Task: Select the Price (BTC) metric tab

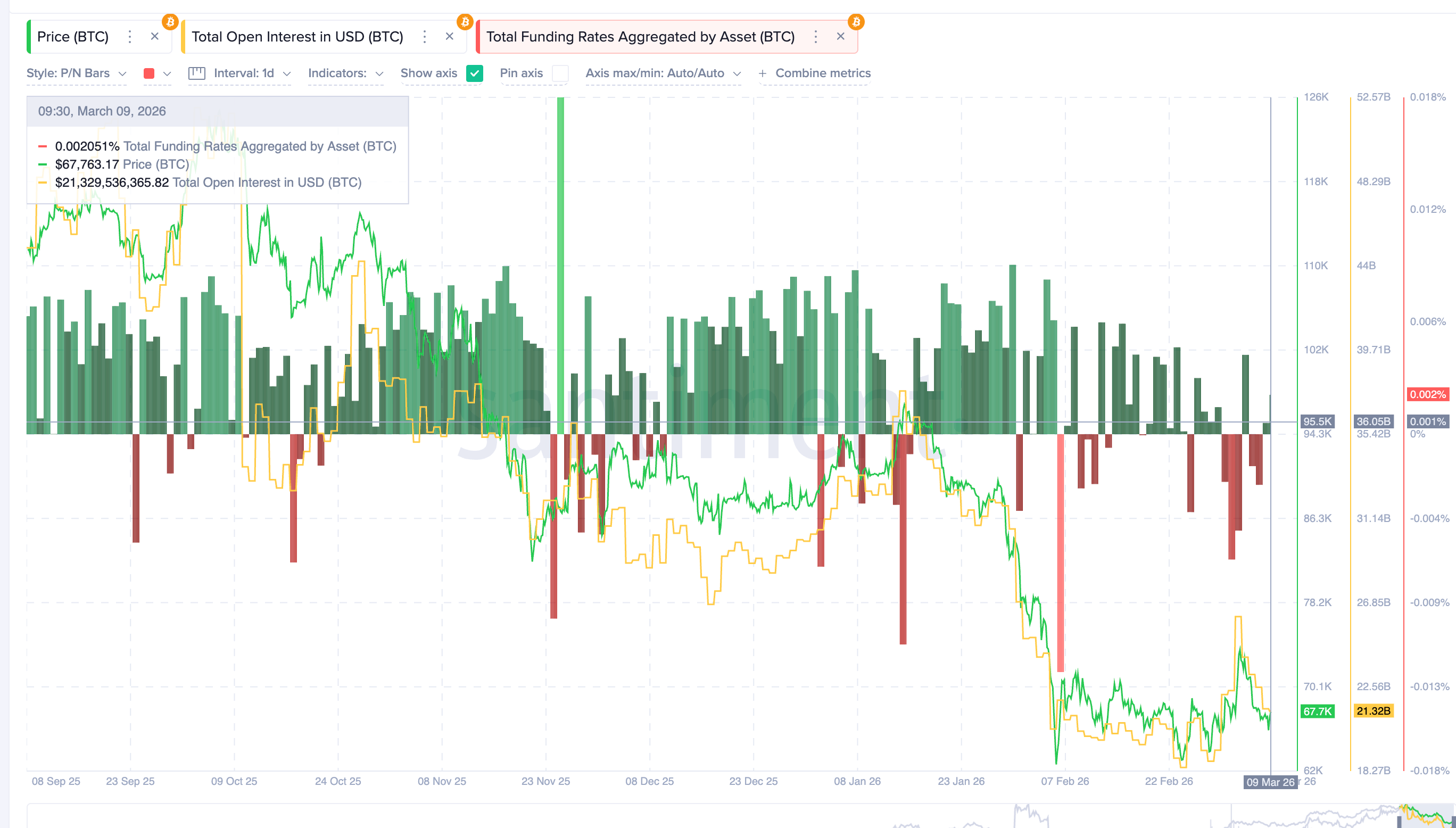Action: coord(73,37)
